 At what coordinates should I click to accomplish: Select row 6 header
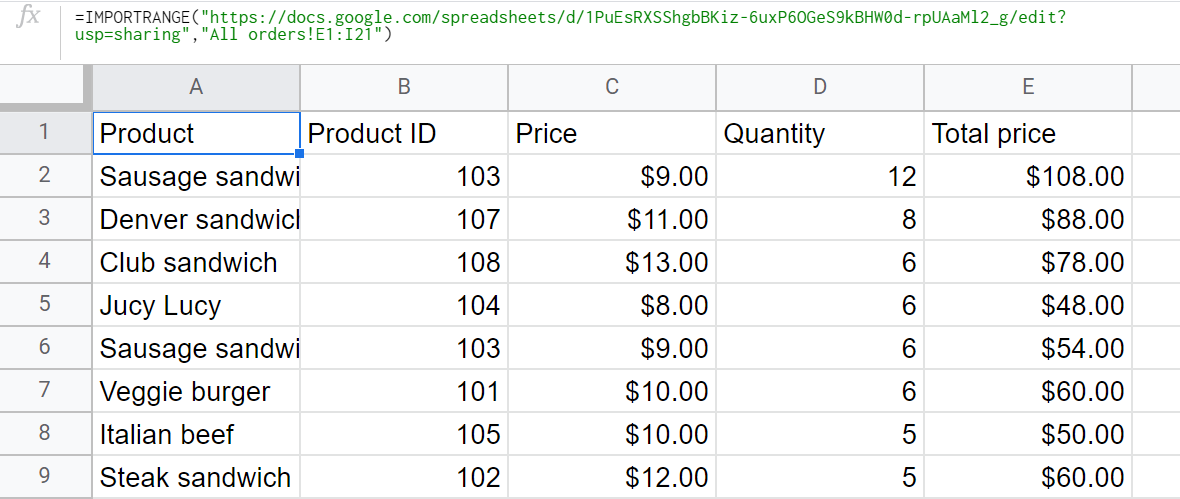[45, 347]
